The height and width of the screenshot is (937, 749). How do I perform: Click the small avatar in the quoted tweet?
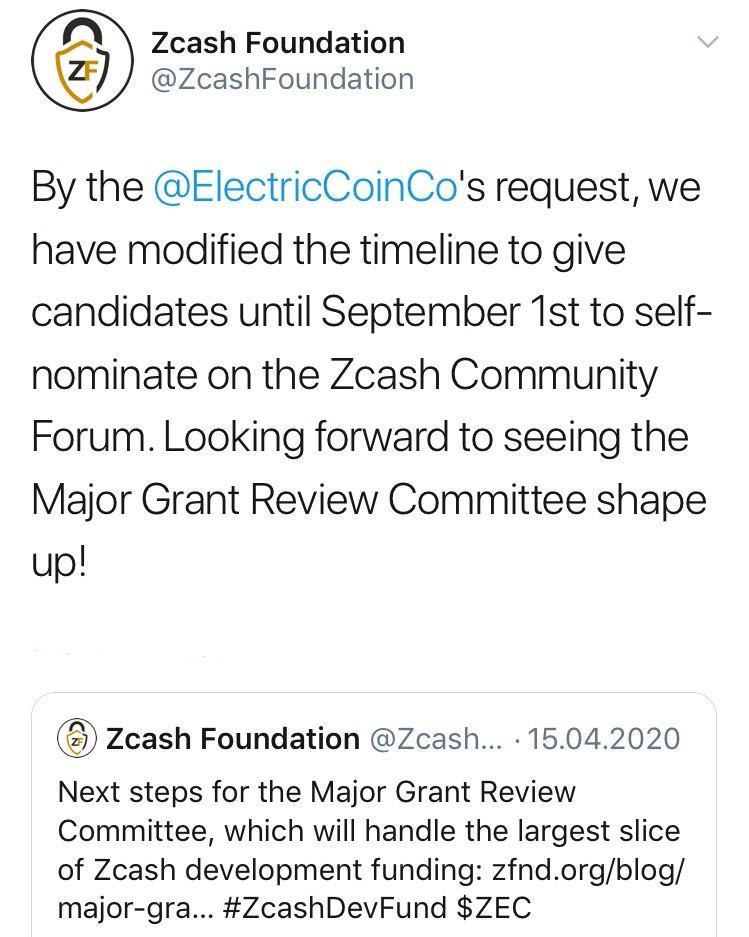coord(77,739)
